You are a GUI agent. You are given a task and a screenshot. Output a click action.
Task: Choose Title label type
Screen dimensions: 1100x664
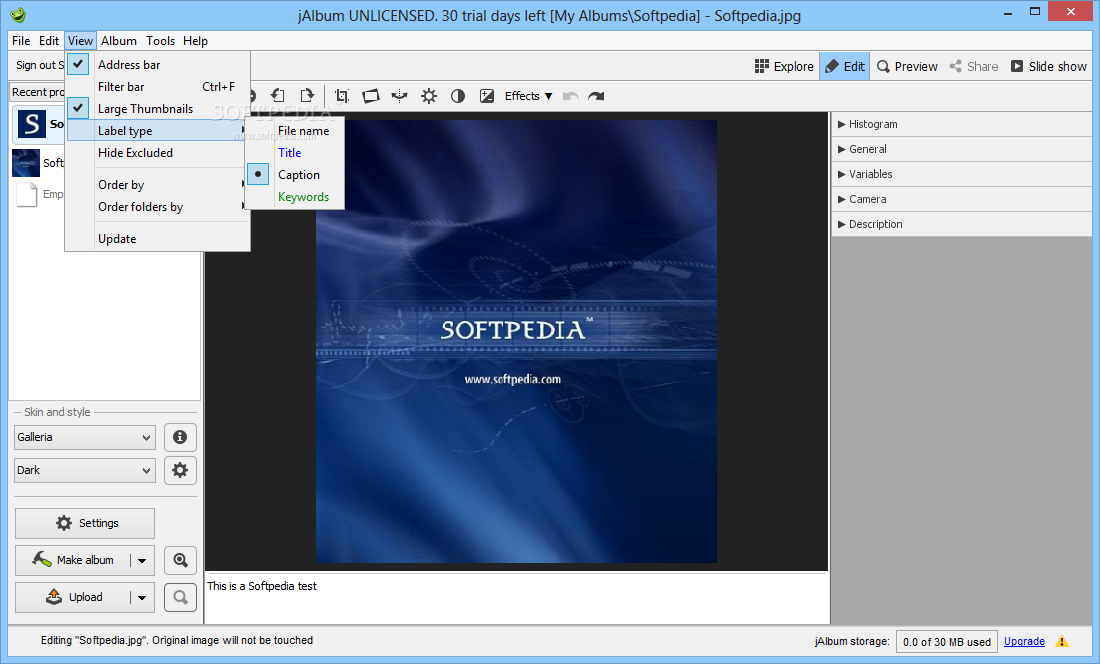pos(289,153)
